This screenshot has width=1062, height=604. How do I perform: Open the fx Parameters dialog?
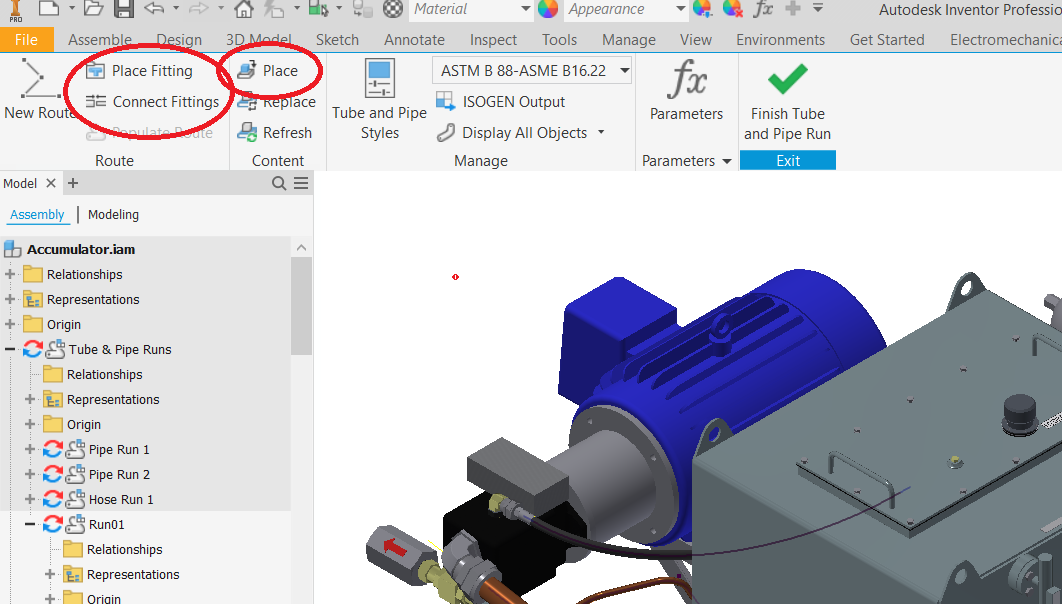coord(686,90)
